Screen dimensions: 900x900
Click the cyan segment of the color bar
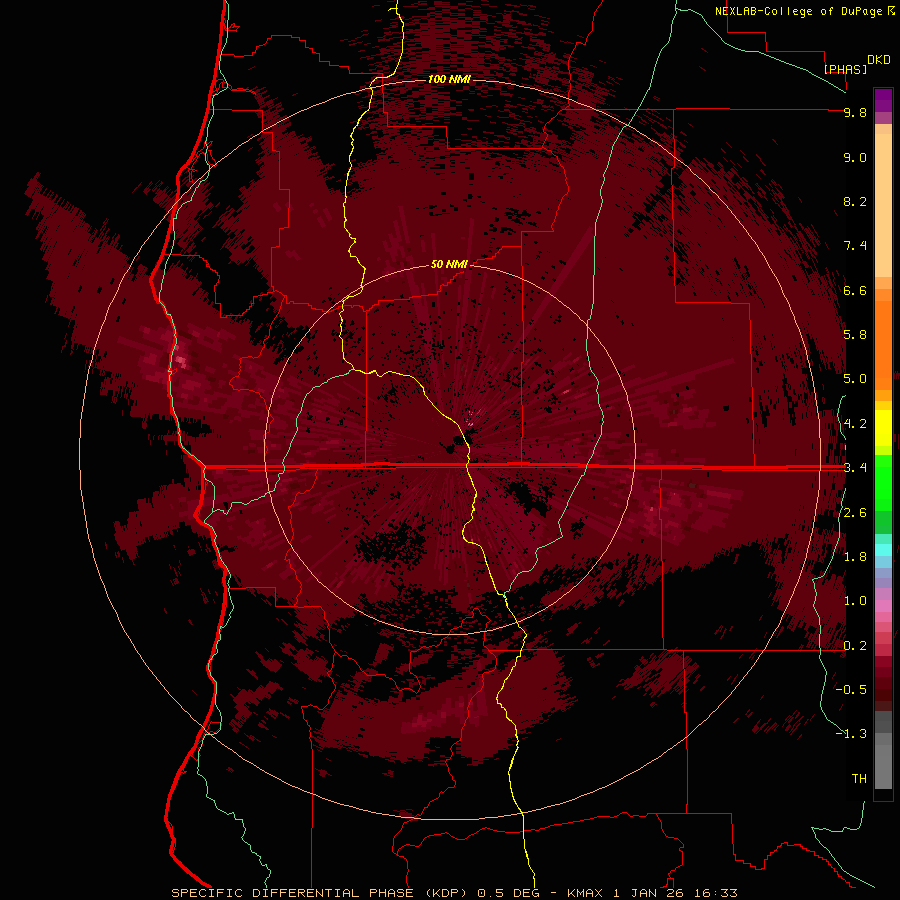[883, 550]
